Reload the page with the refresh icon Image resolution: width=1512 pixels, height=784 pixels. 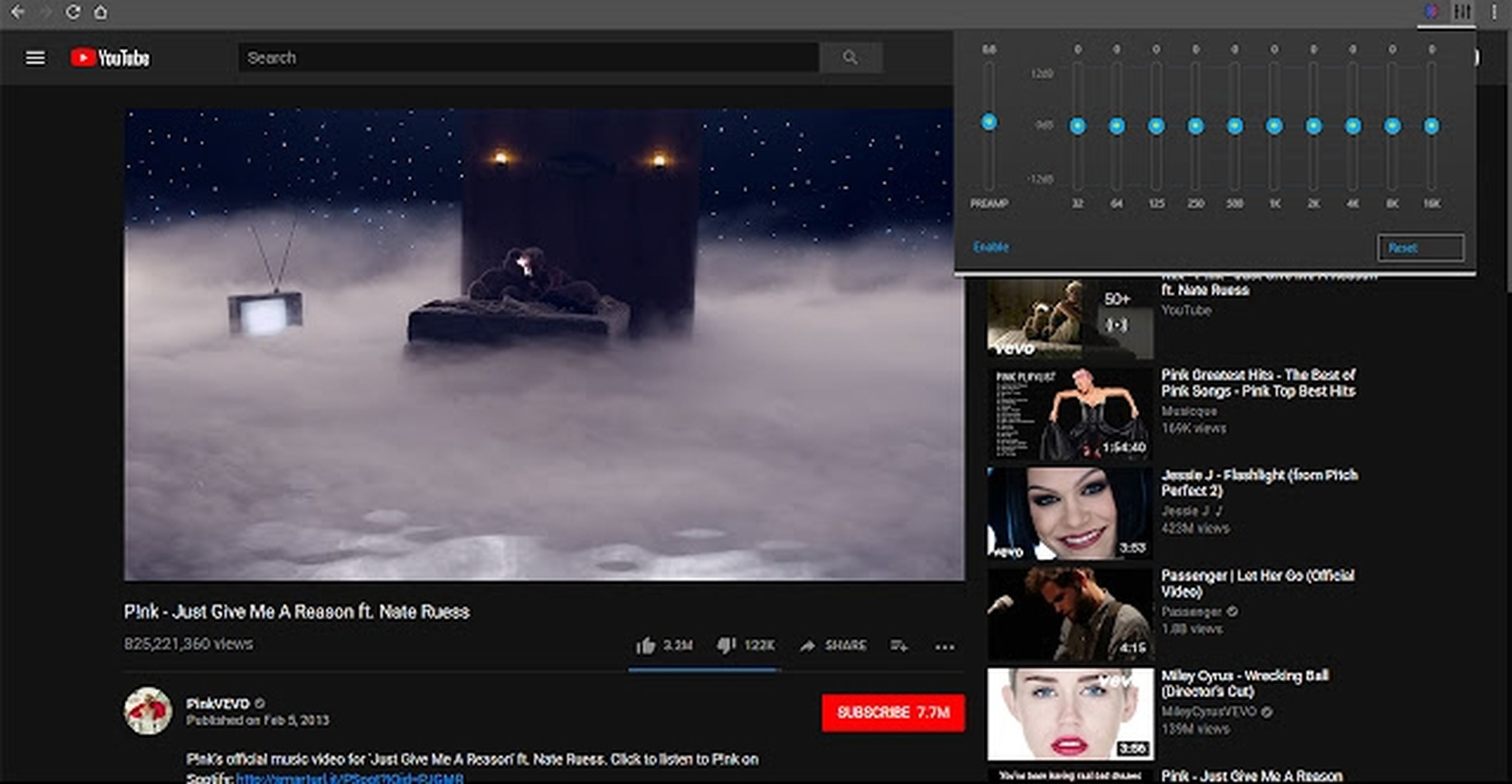point(73,12)
